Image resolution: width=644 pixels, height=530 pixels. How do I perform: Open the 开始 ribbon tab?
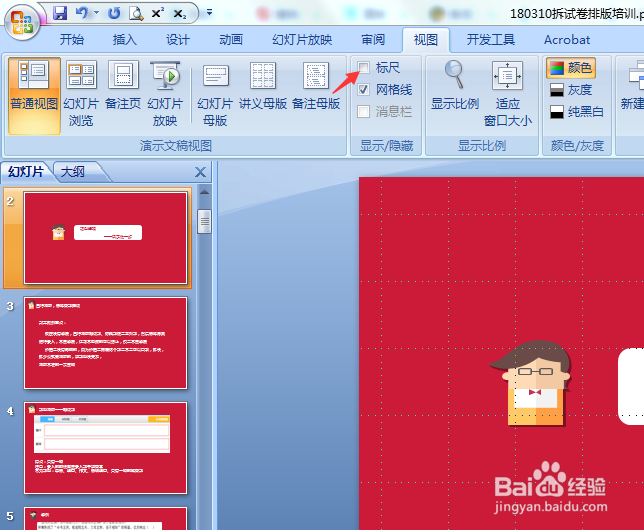pyautogui.click(x=72, y=40)
